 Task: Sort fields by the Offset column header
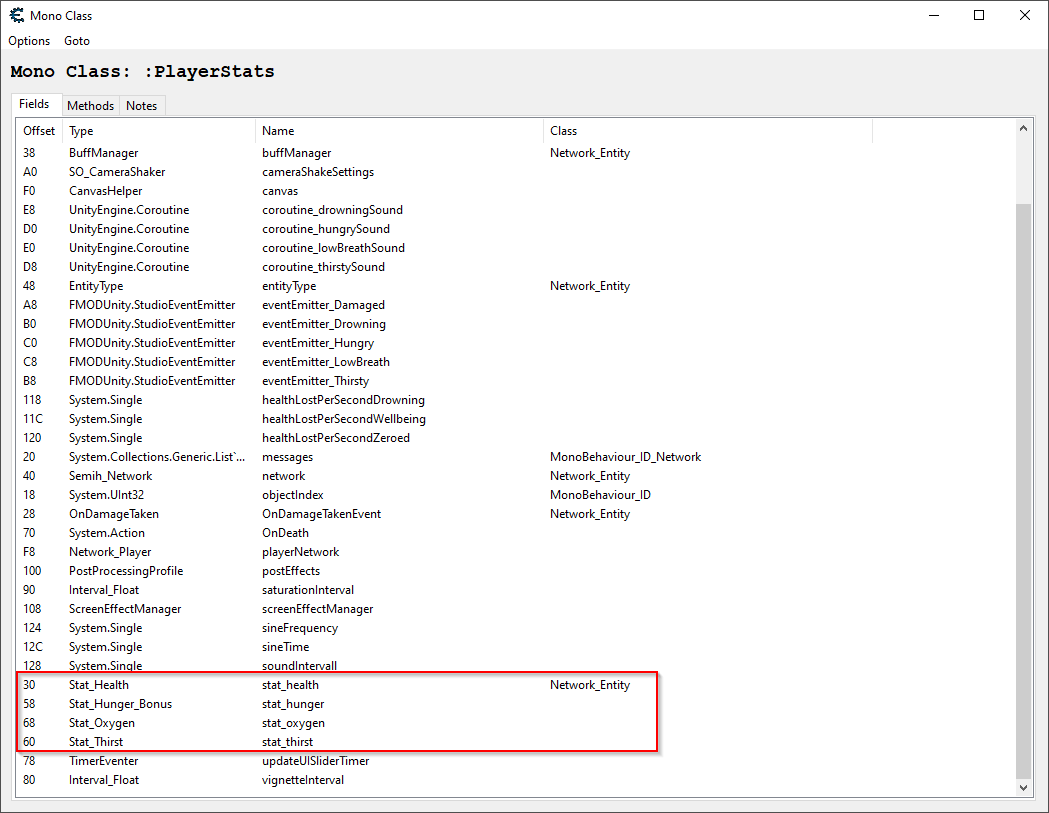click(38, 130)
